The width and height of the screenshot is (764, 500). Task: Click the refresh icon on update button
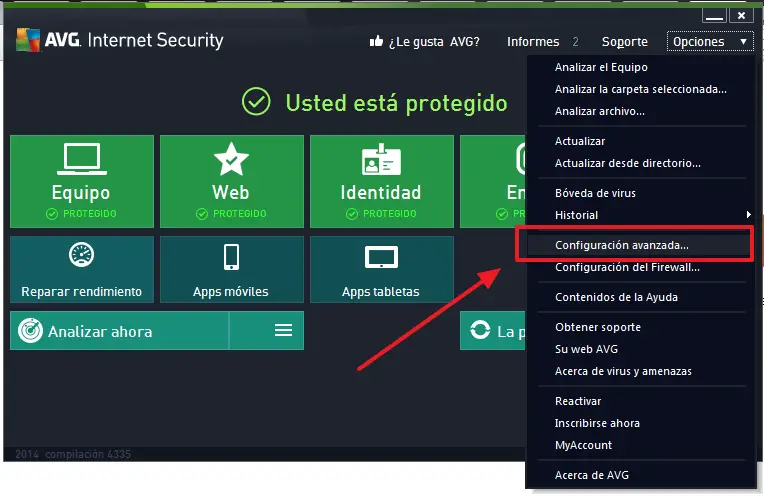click(x=480, y=330)
